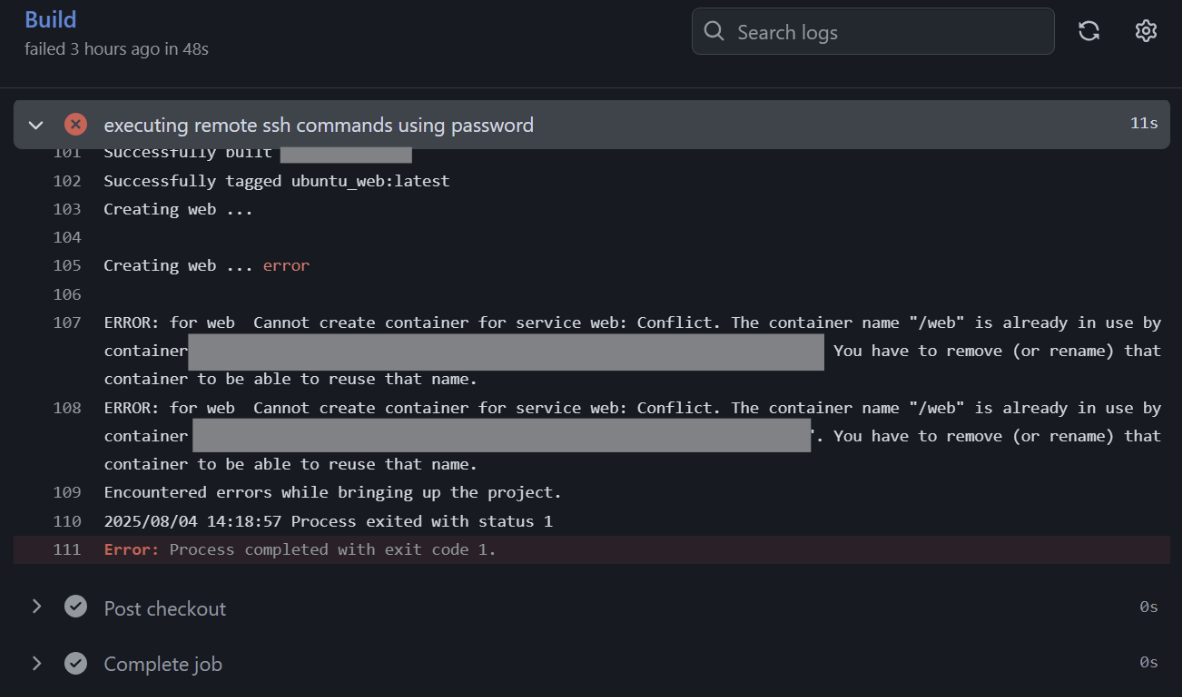
Task: Select log line number 111
Action: 67,550
